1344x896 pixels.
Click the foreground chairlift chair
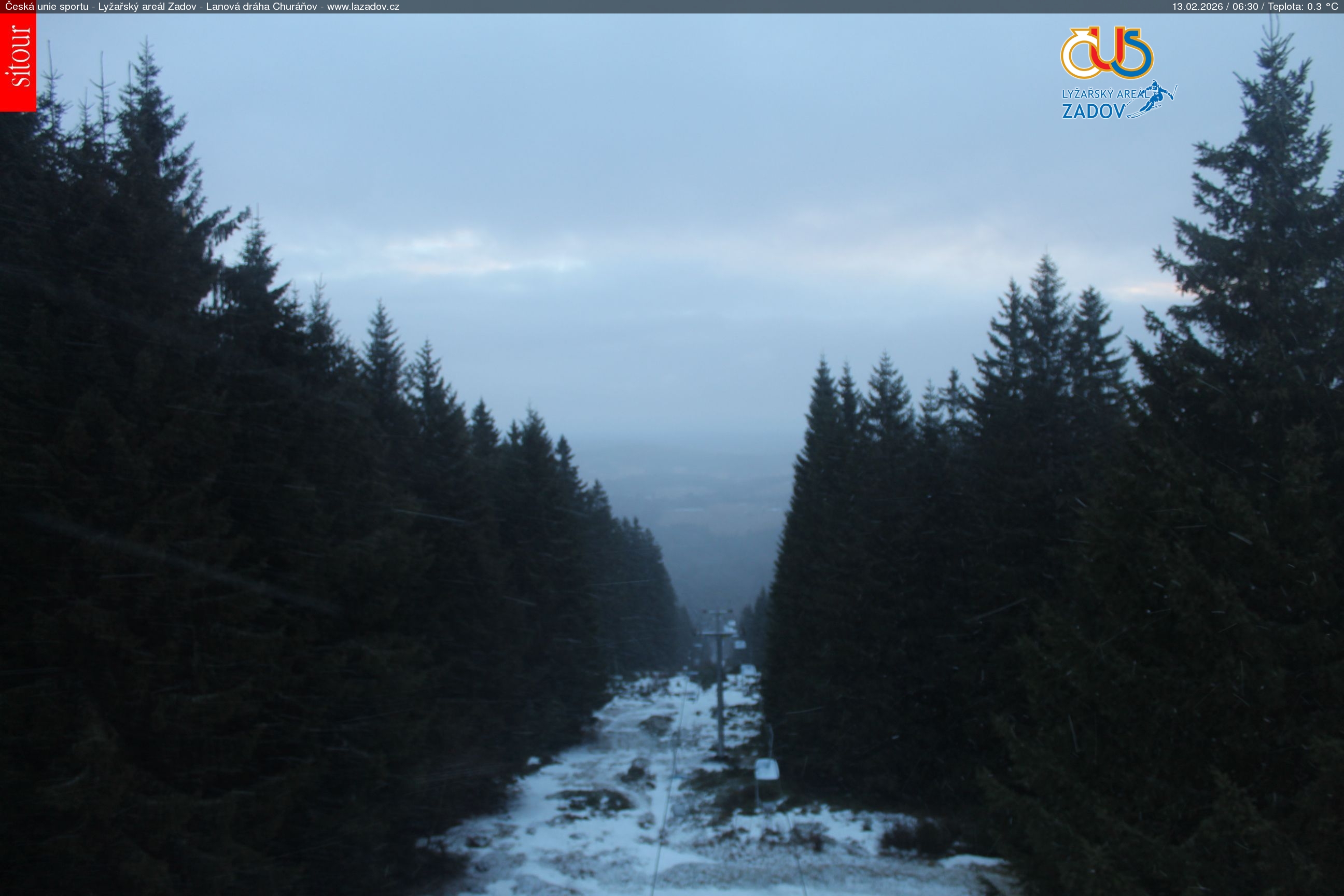coord(766,769)
